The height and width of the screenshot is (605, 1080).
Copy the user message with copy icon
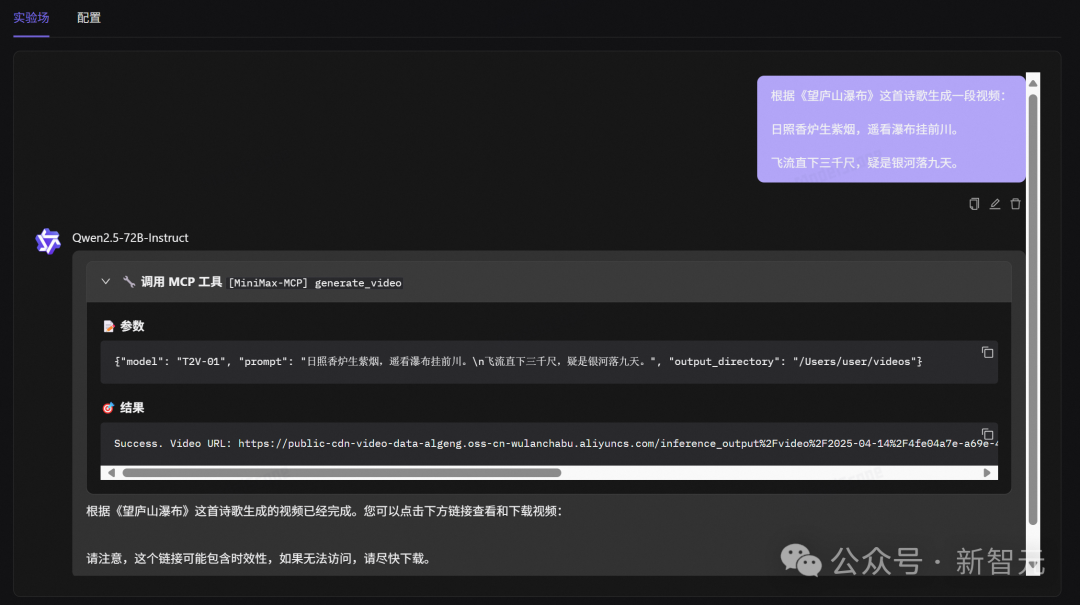pos(974,204)
